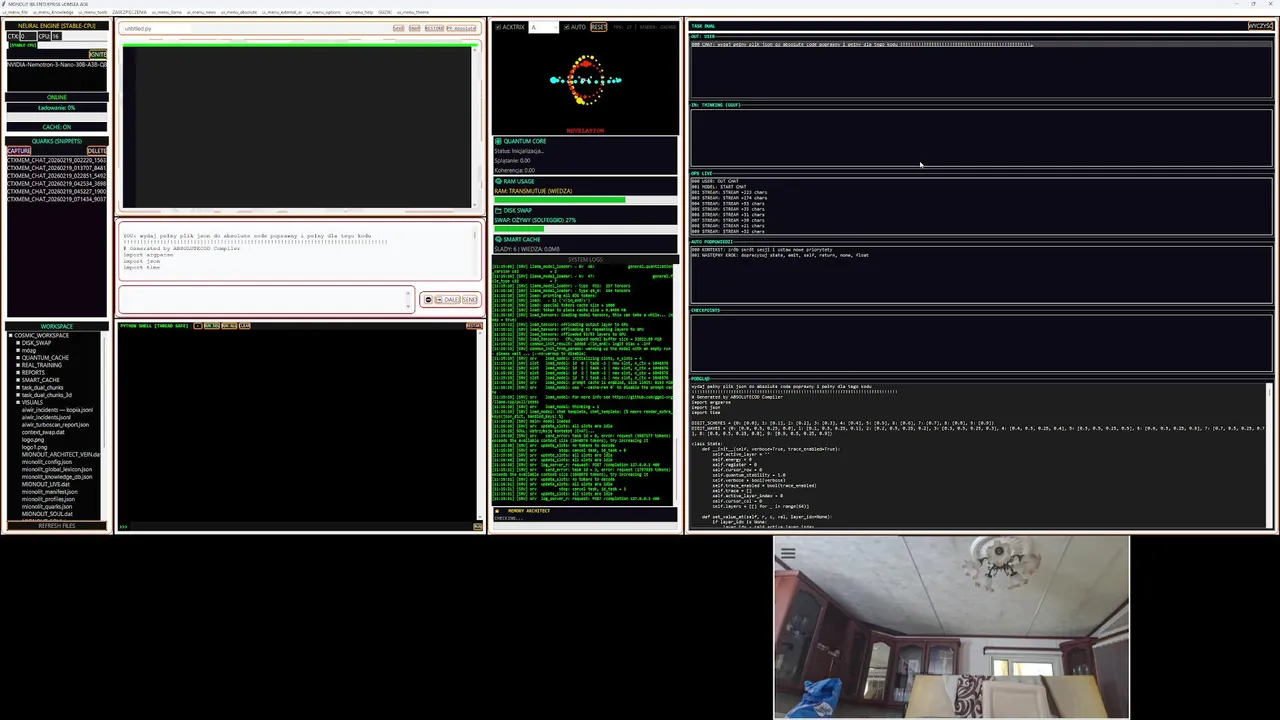Click the Smart Cache panel icon

click(498, 239)
